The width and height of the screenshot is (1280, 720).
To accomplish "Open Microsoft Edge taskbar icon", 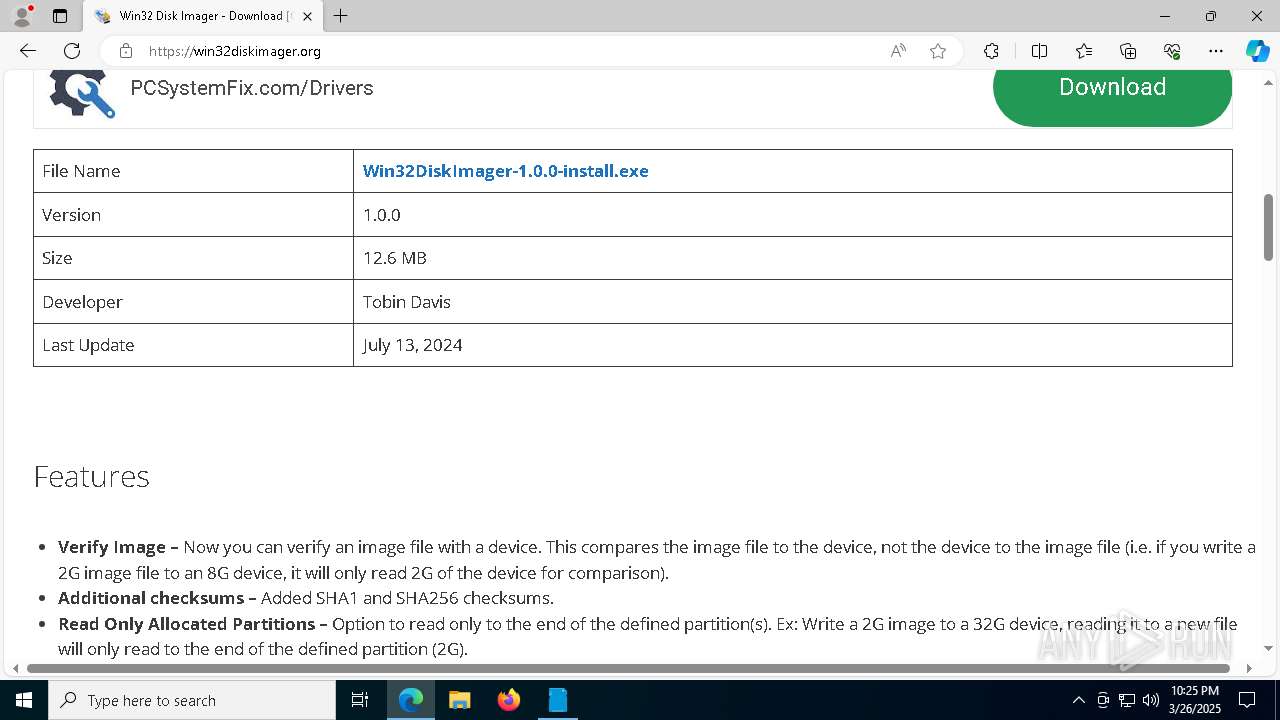I will point(411,700).
